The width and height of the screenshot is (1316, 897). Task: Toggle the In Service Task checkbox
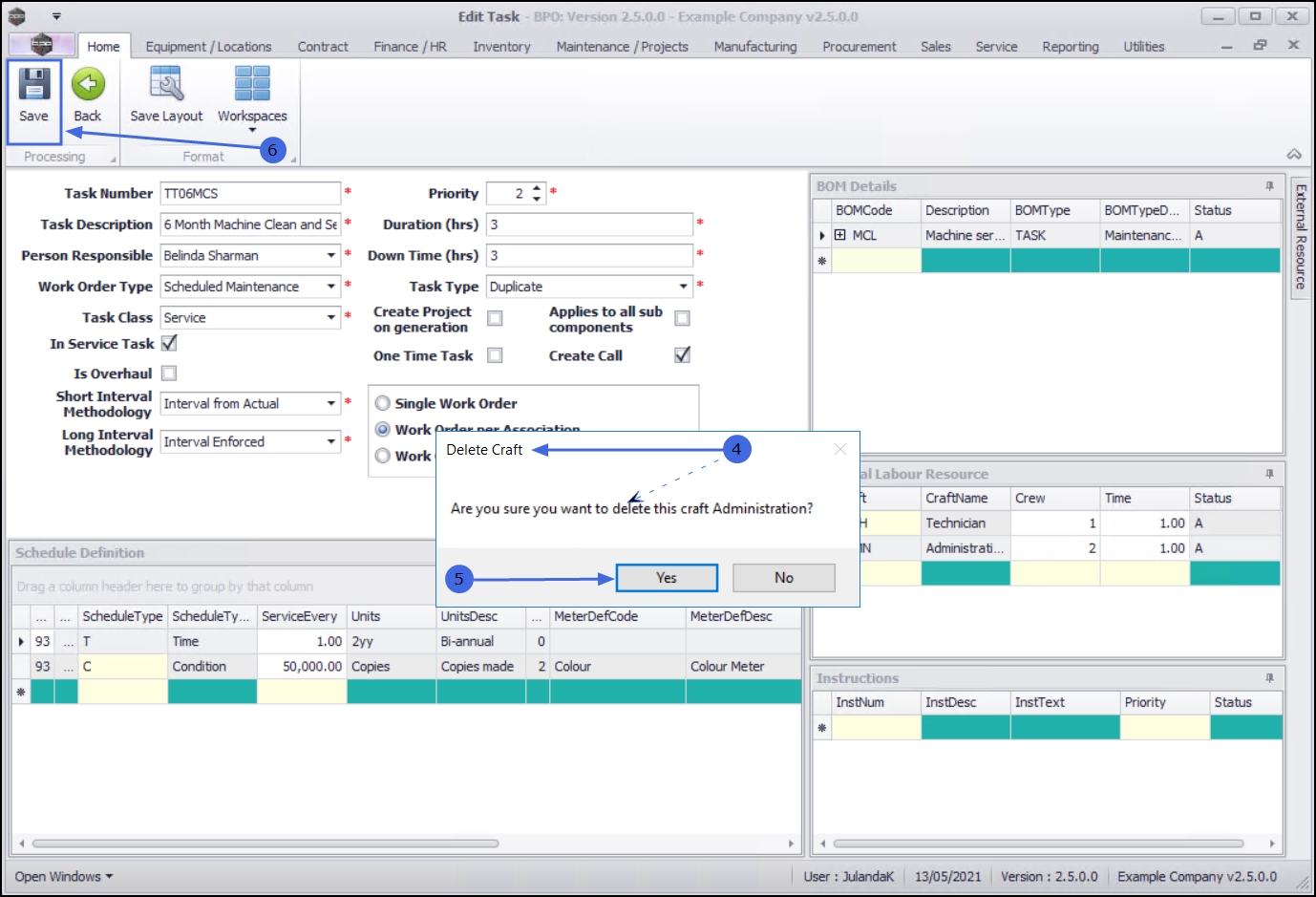(x=169, y=343)
